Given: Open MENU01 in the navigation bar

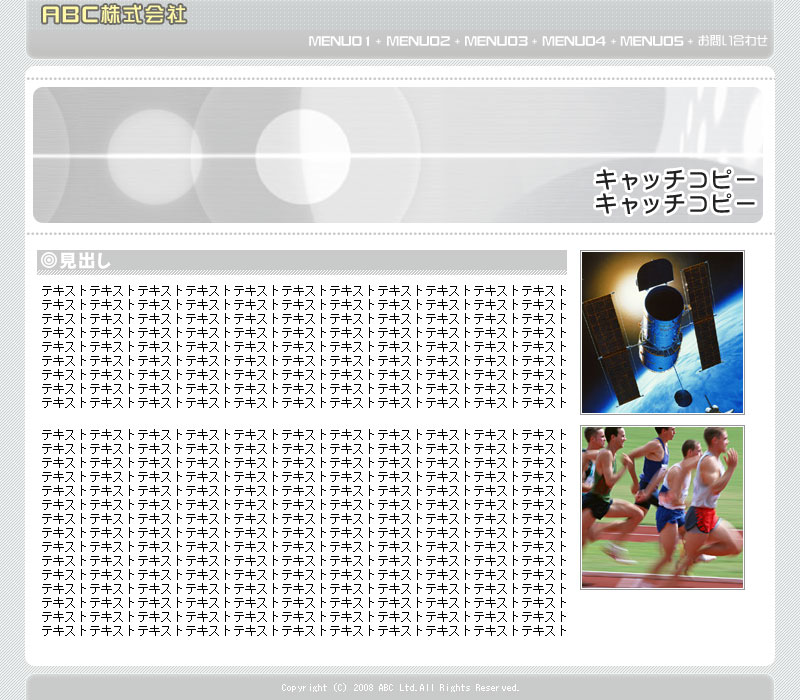Looking at the screenshot, I should click(x=339, y=41).
